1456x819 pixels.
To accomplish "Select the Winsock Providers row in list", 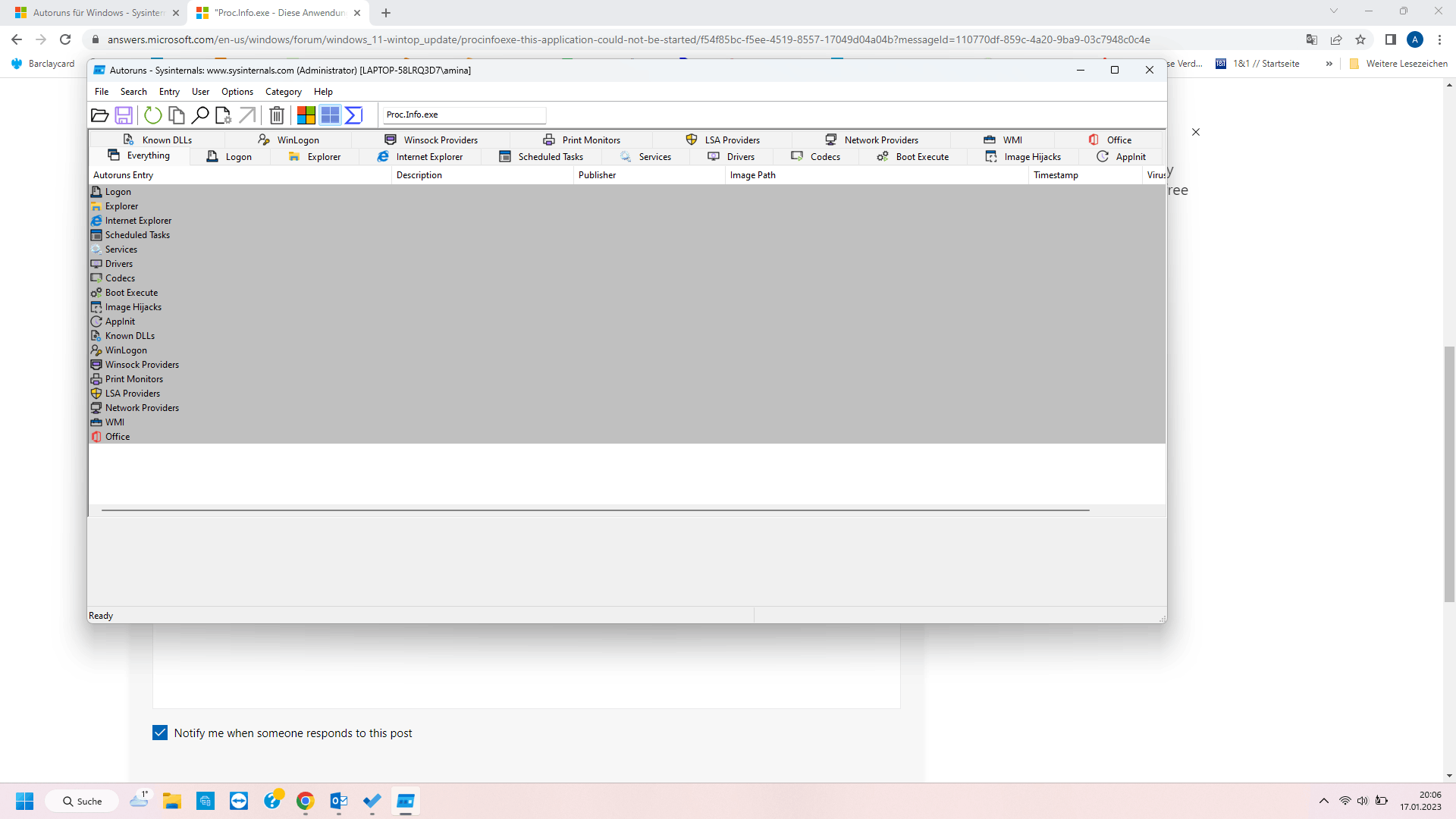I will click(626, 365).
